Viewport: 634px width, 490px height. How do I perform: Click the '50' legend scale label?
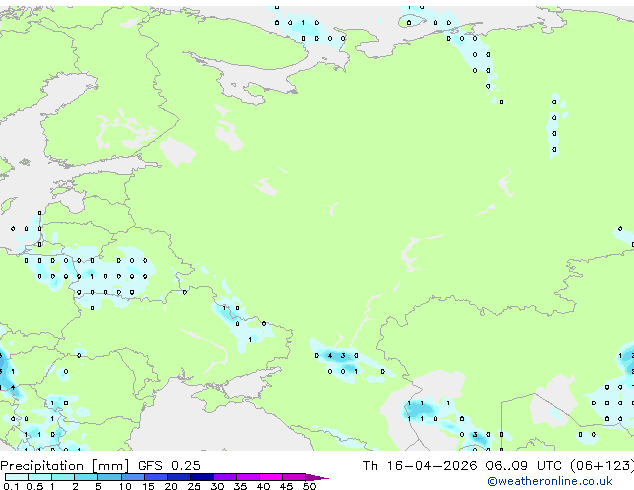310,486
